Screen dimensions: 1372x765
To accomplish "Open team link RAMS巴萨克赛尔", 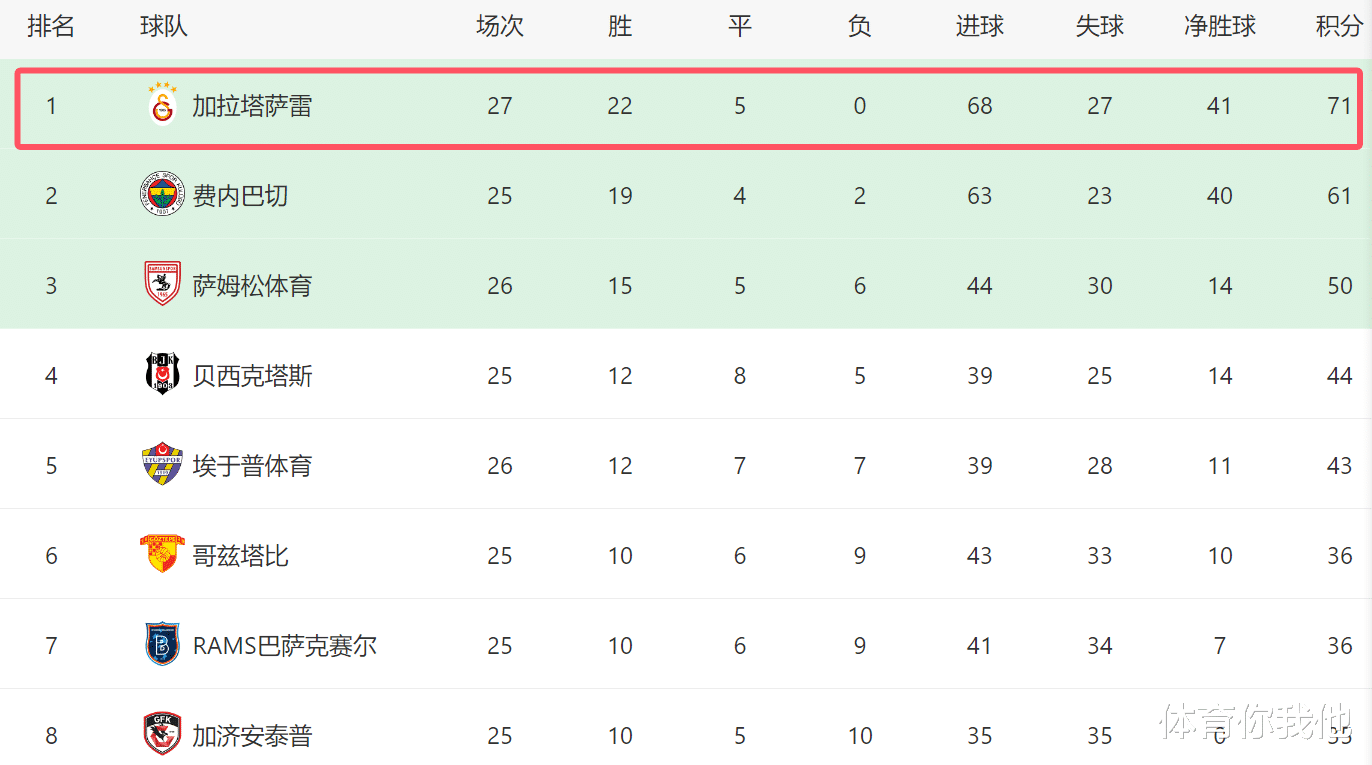I will click(285, 646).
